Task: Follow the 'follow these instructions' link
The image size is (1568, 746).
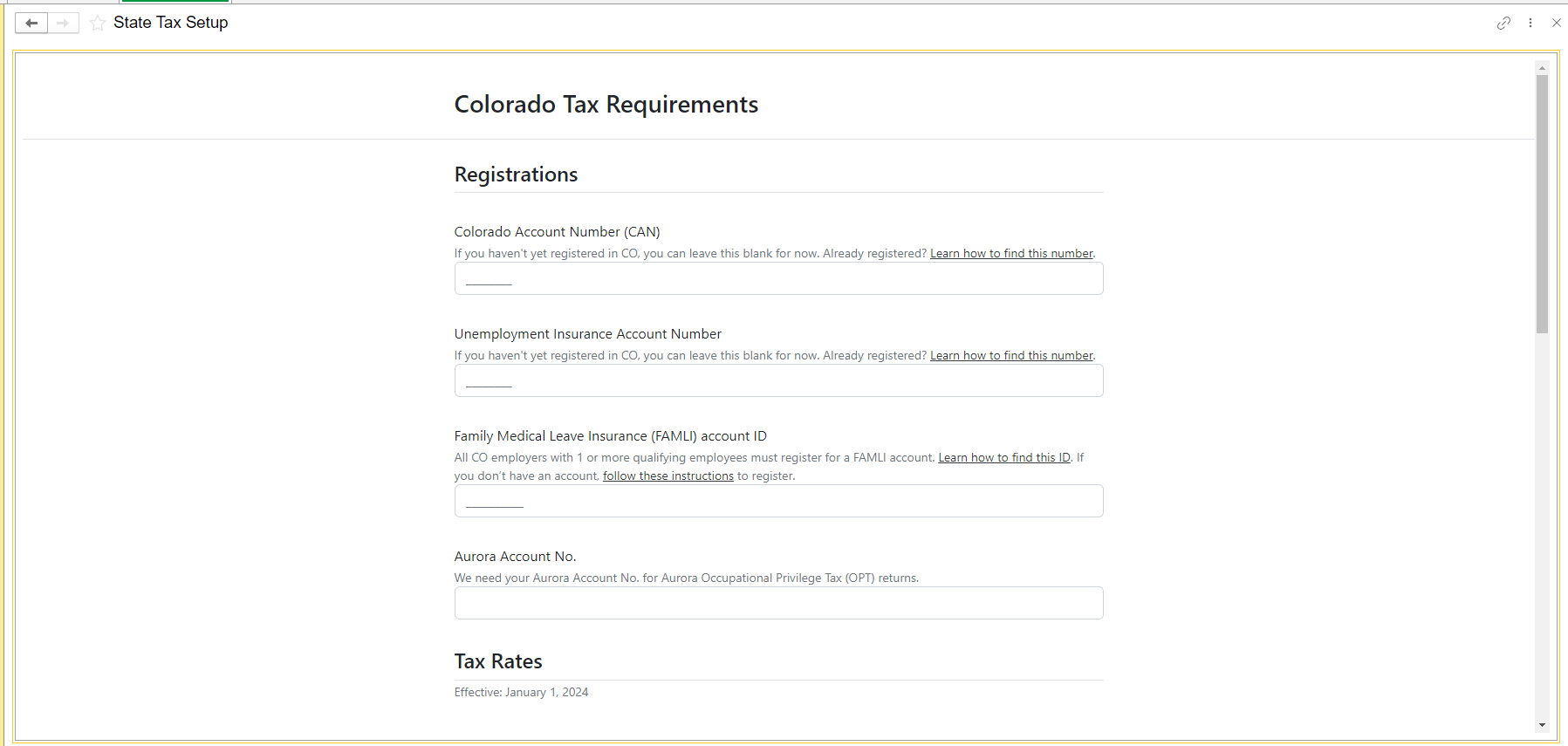Action: click(668, 476)
